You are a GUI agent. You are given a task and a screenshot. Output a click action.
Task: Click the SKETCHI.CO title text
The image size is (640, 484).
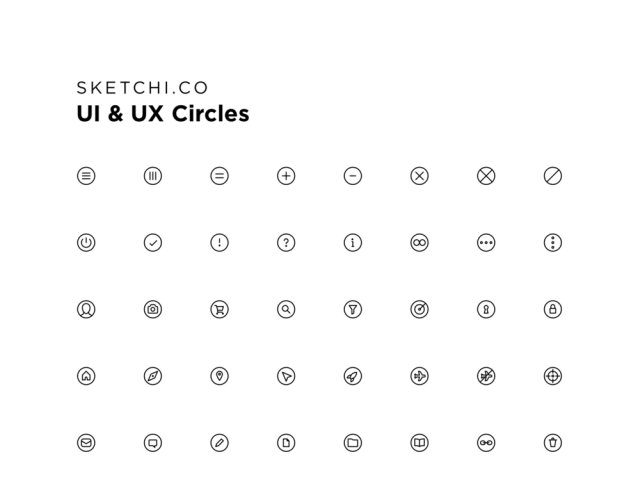point(142,88)
